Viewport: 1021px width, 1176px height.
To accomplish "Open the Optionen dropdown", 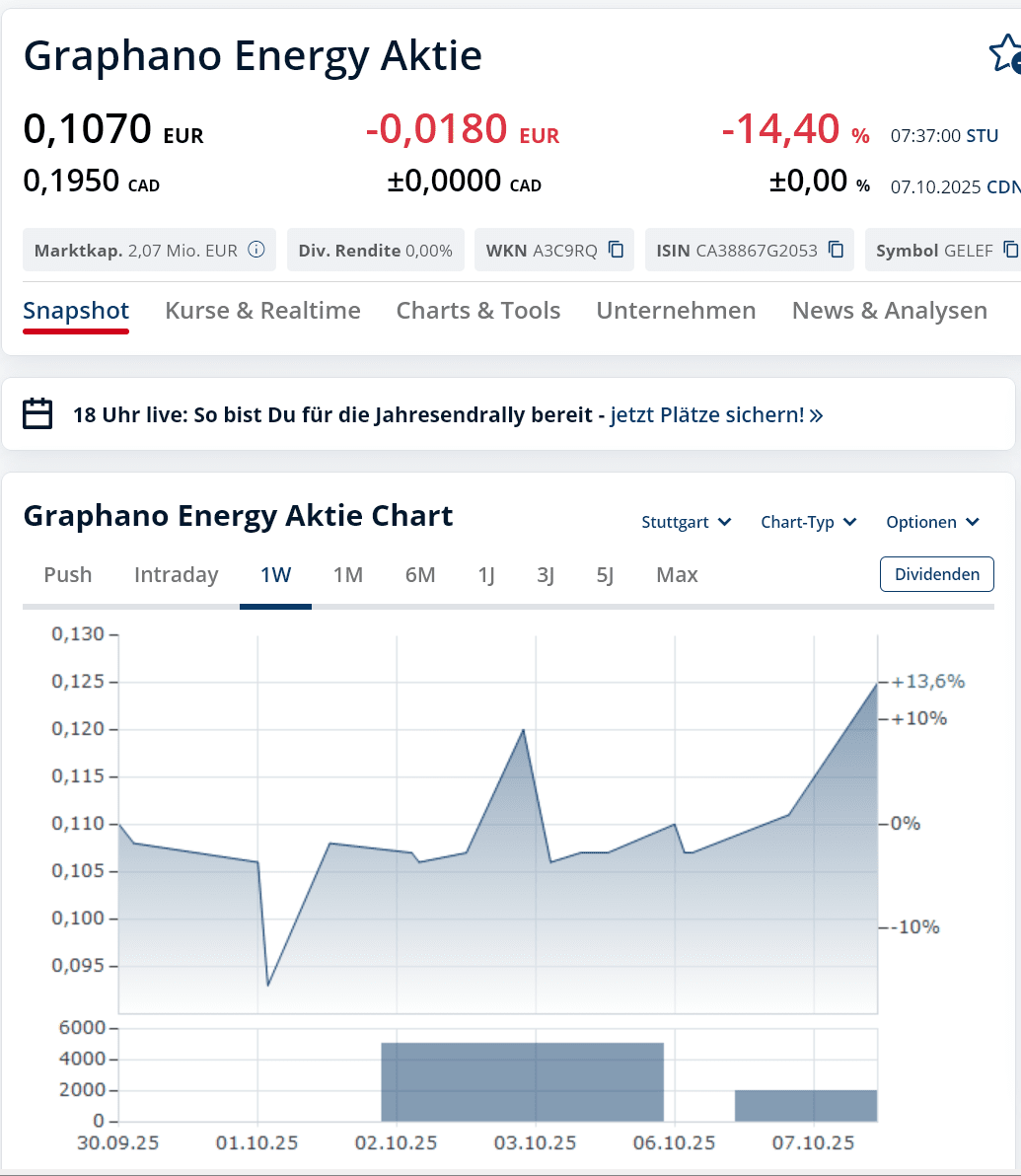I will pyautogui.click(x=931, y=522).
